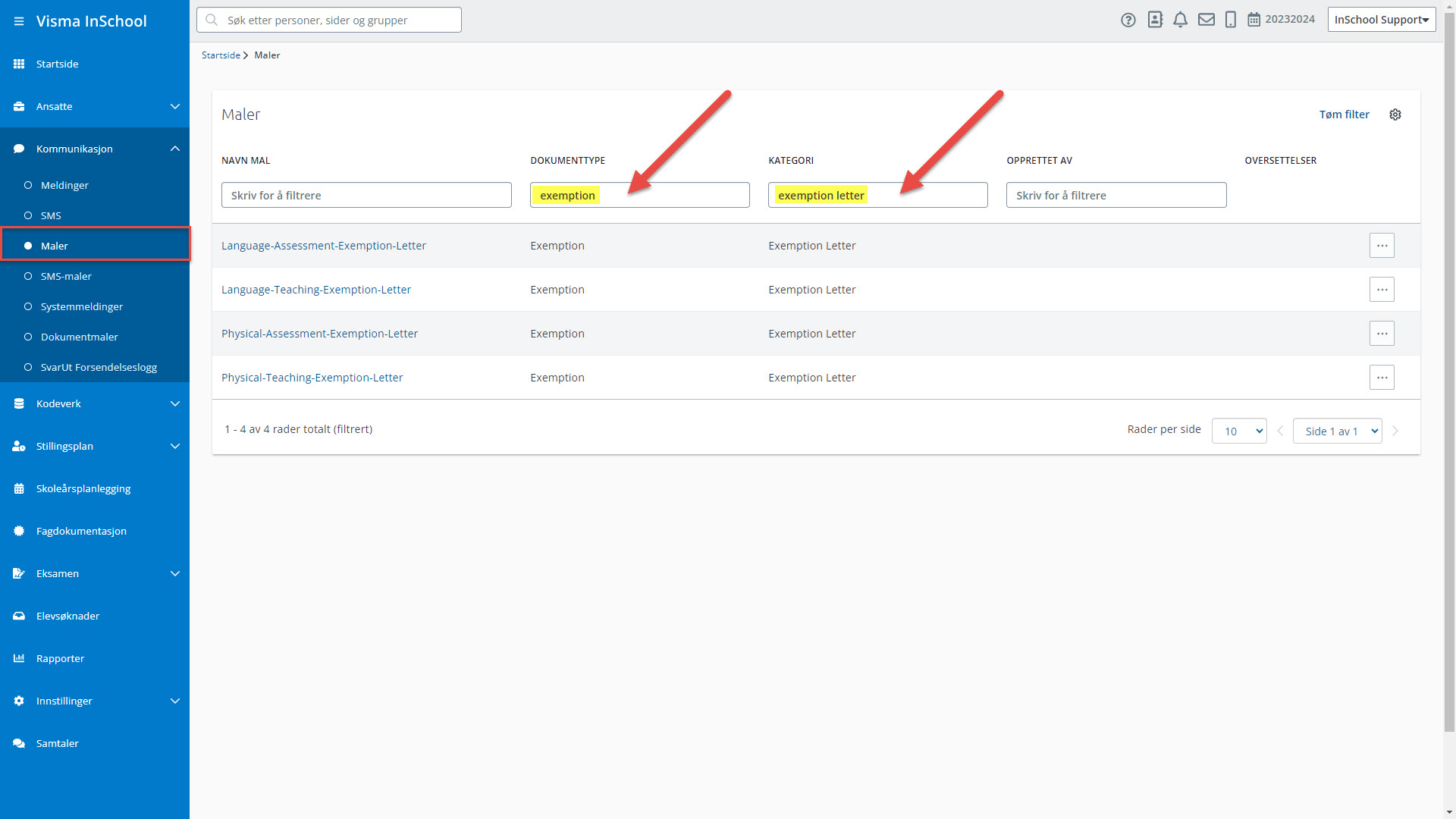Click the calendar school year 20232024 icon
The height and width of the screenshot is (819, 1456).
click(1254, 20)
